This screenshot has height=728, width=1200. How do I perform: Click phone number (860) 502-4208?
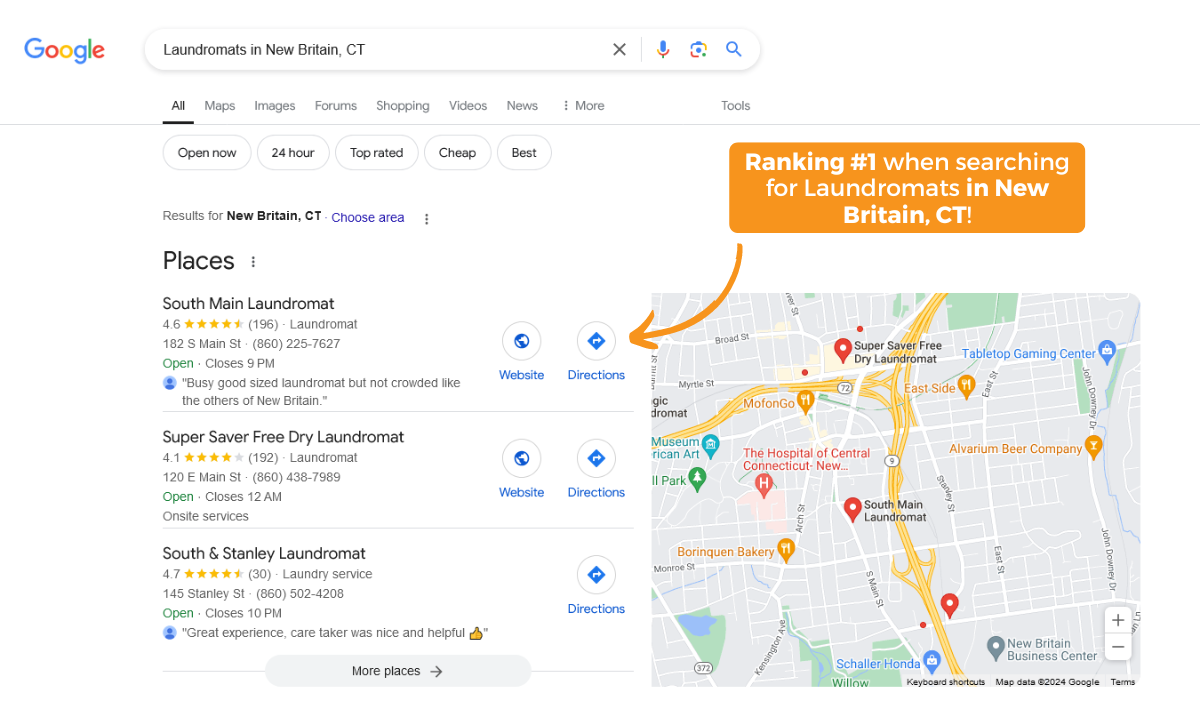tap(300, 594)
